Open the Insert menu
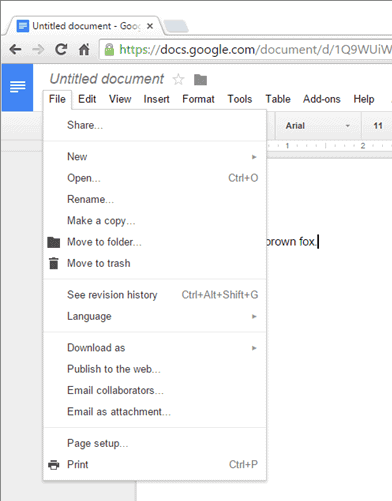 click(x=156, y=99)
